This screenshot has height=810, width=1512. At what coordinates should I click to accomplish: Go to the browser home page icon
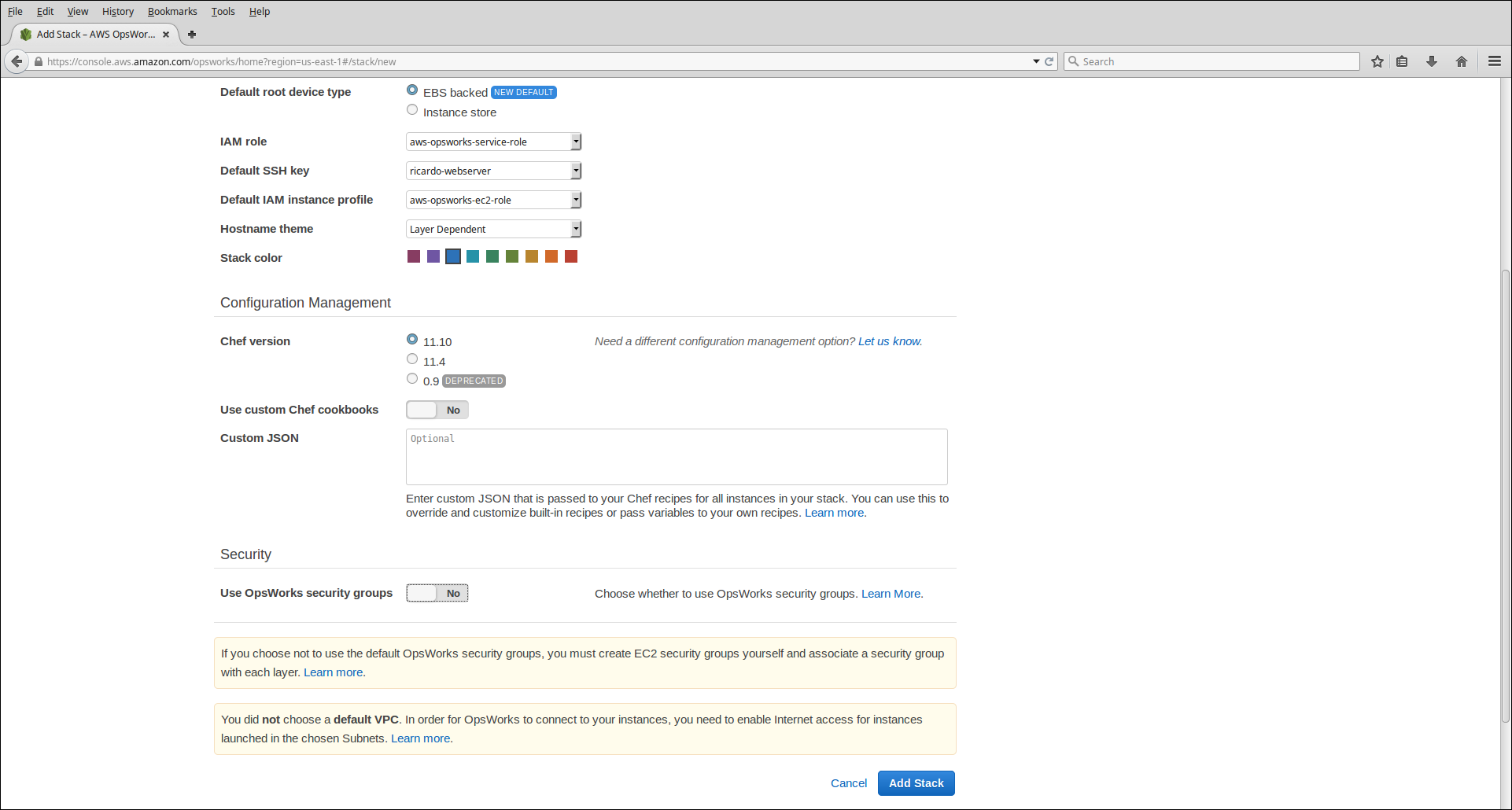click(1462, 61)
